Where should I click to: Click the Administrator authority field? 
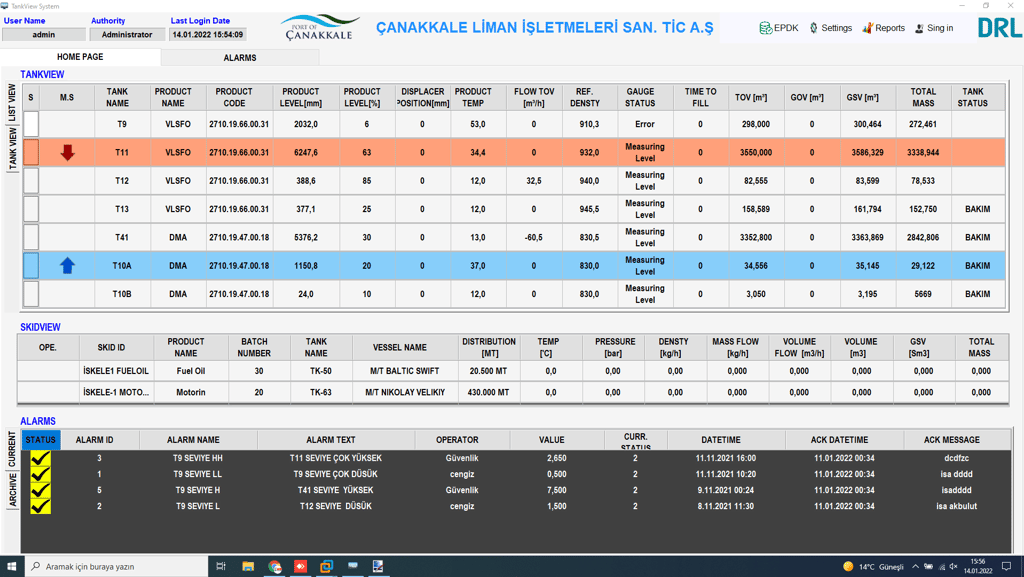pyautogui.click(x=127, y=35)
